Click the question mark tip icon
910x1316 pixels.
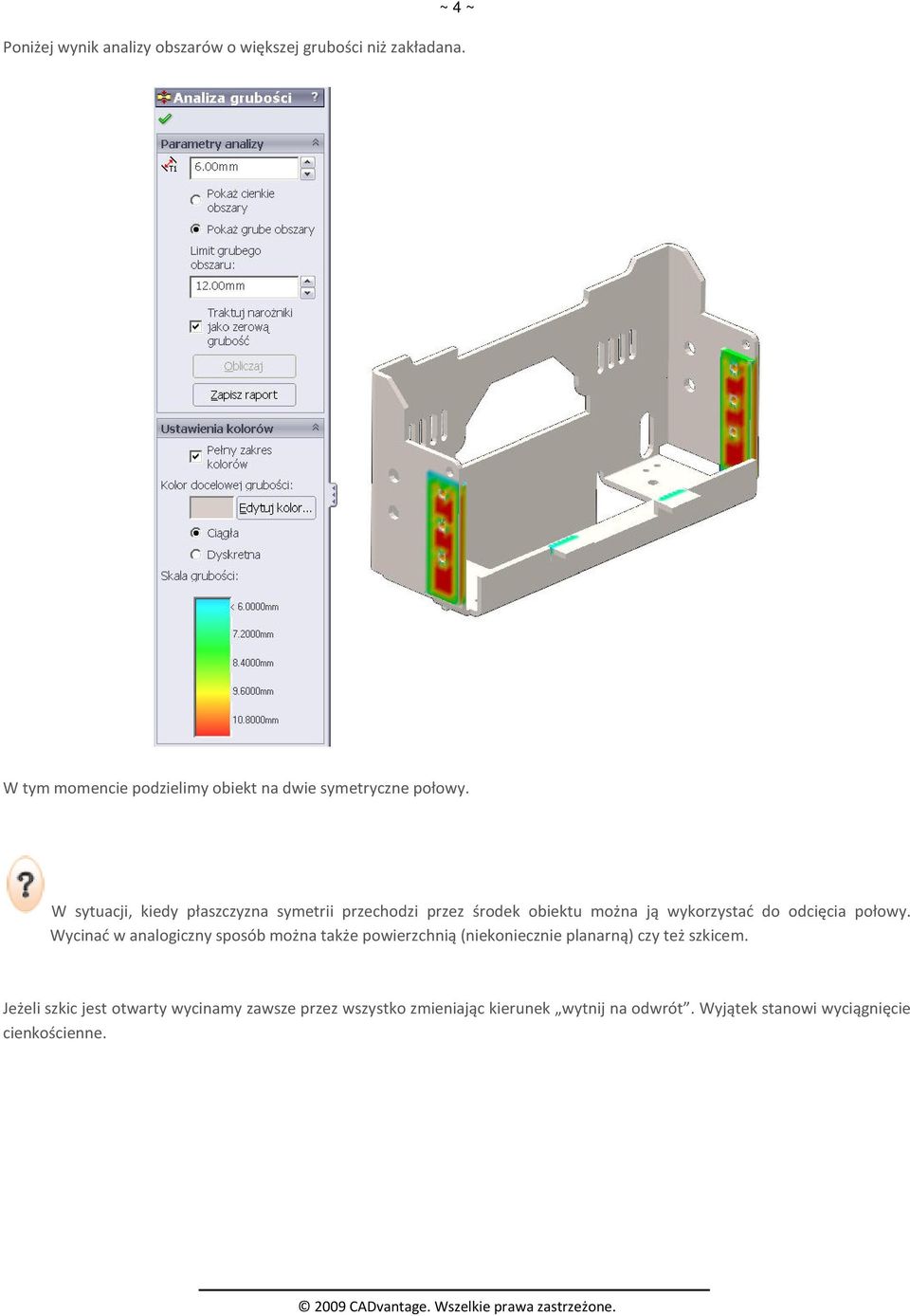tap(26, 884)
